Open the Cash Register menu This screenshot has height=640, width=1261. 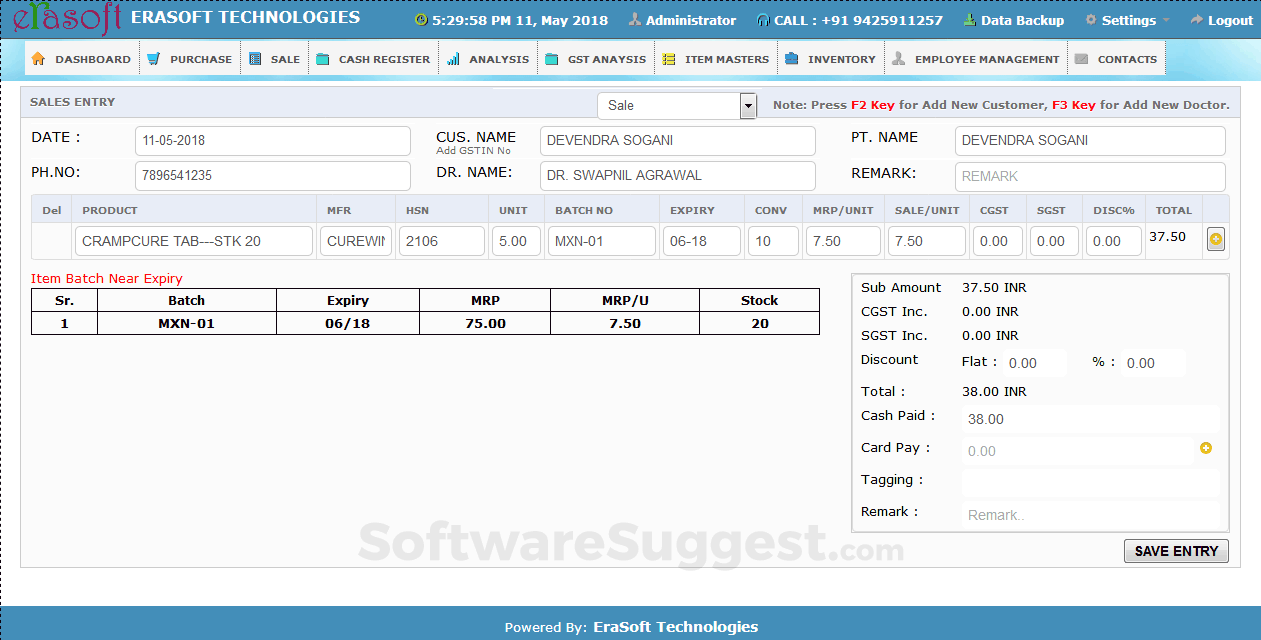[373, 59]
